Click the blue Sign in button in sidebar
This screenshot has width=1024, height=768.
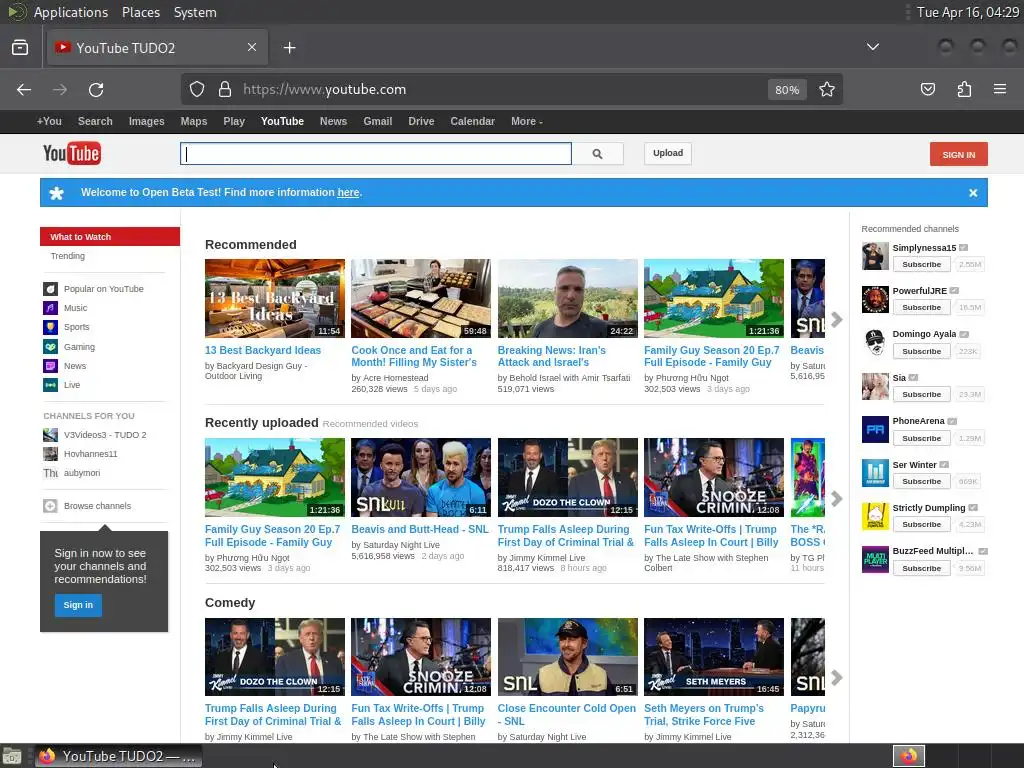click(78, 605)
